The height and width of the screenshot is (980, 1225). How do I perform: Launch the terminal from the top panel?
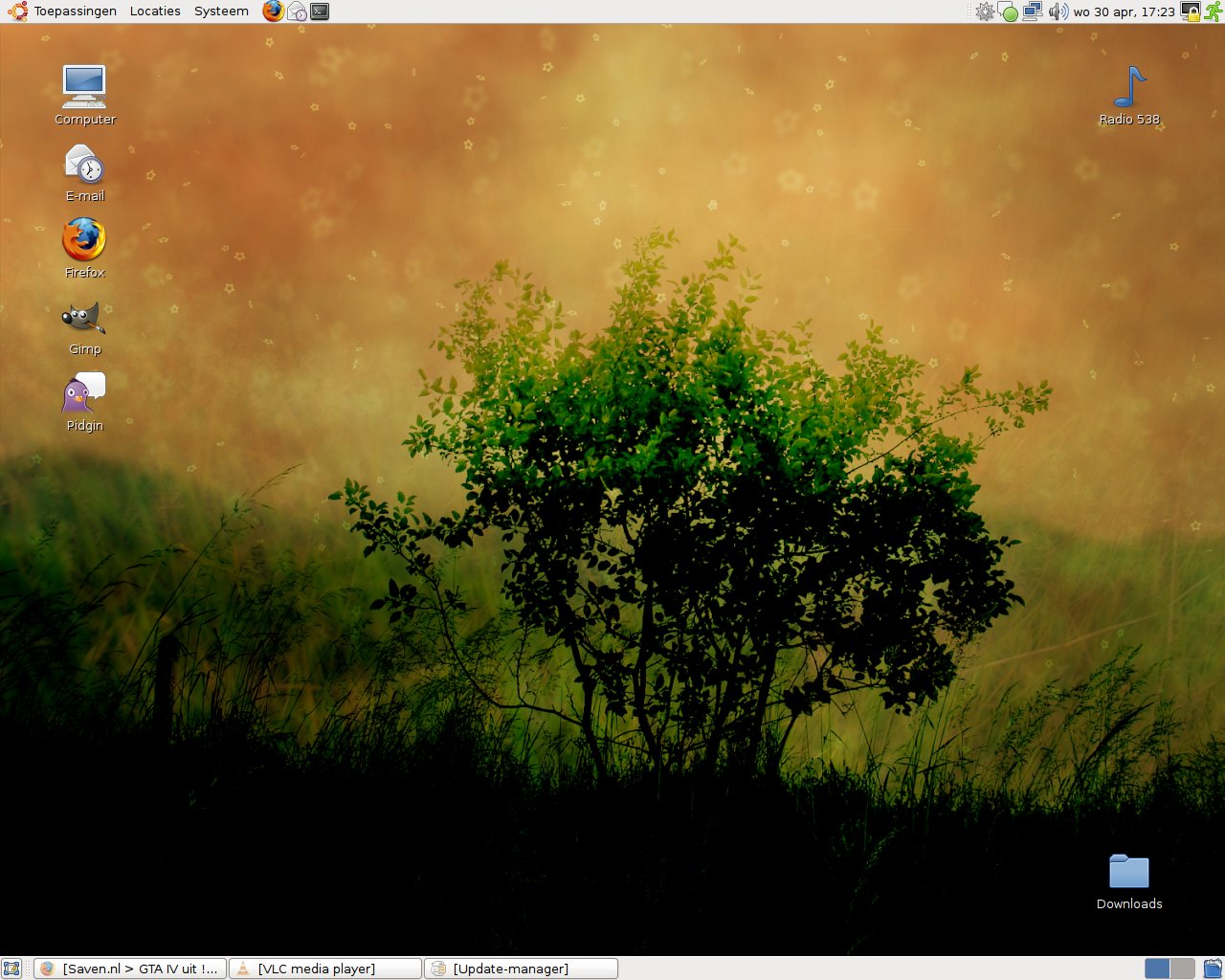[320, 11]
